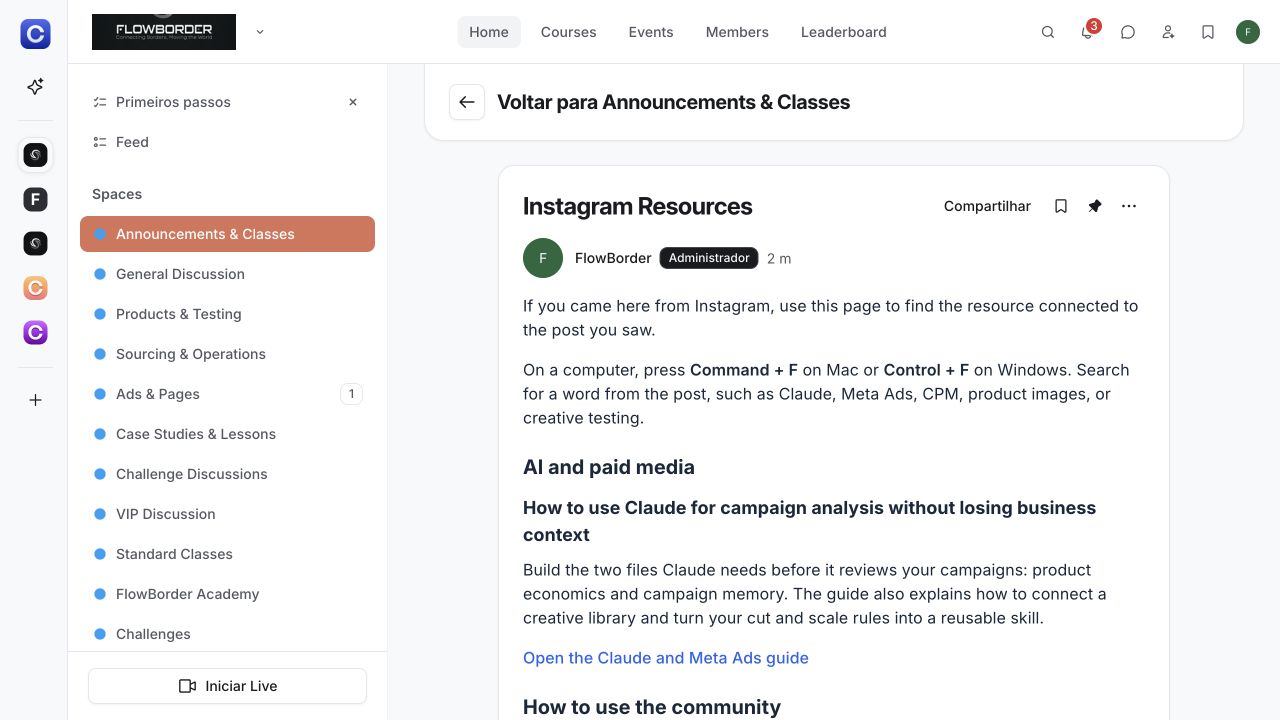Open Case Studies & Lessons space
The height and width of the screenshot is (720, 1280).
[227, 434]
